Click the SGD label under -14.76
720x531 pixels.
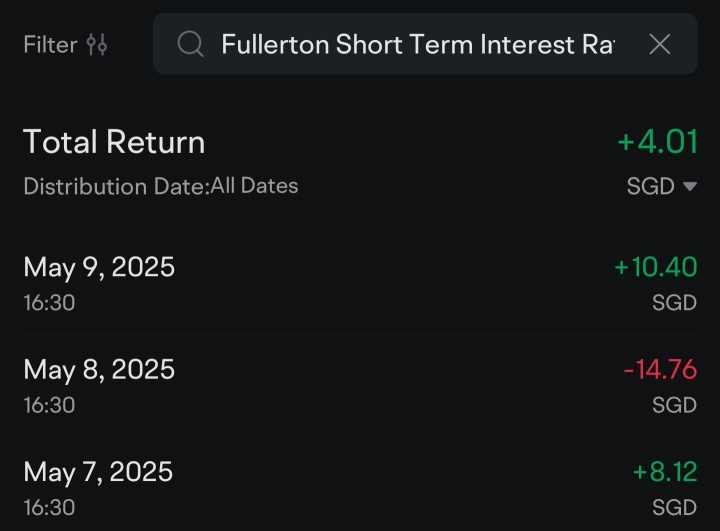coord(674,404)
